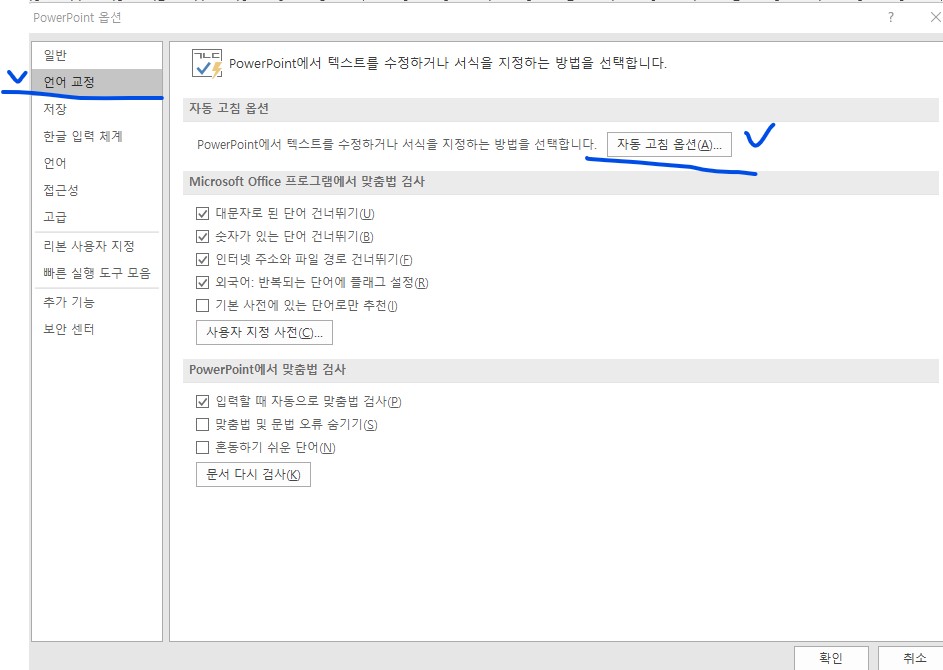
Task: Click the proofing checkmark header icon
Action: 207,63
